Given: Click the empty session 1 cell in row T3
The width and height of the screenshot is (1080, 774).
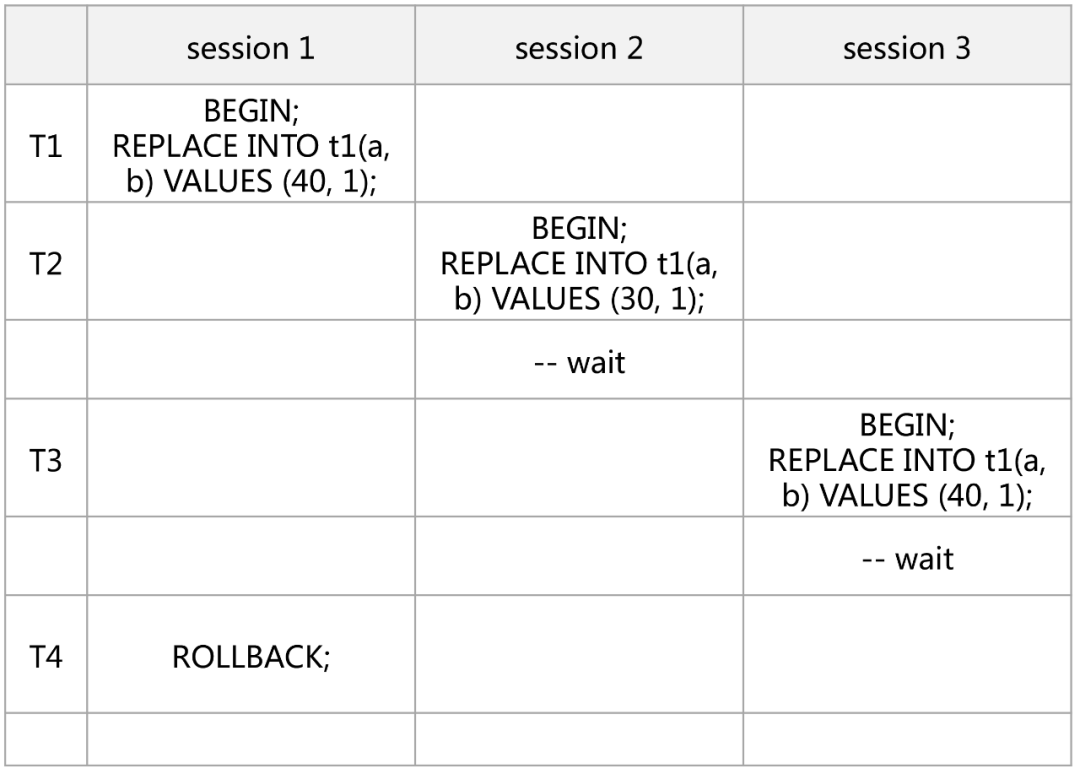Looking at the screenshot, I should (251, 457).
